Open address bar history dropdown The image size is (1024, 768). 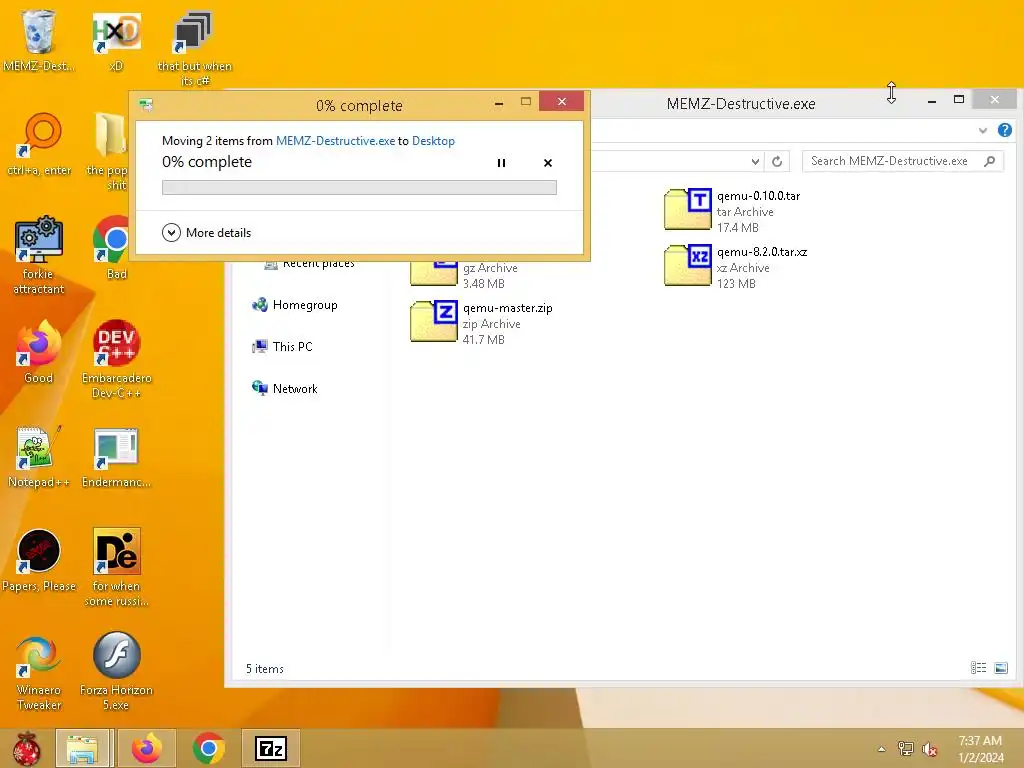755,161
